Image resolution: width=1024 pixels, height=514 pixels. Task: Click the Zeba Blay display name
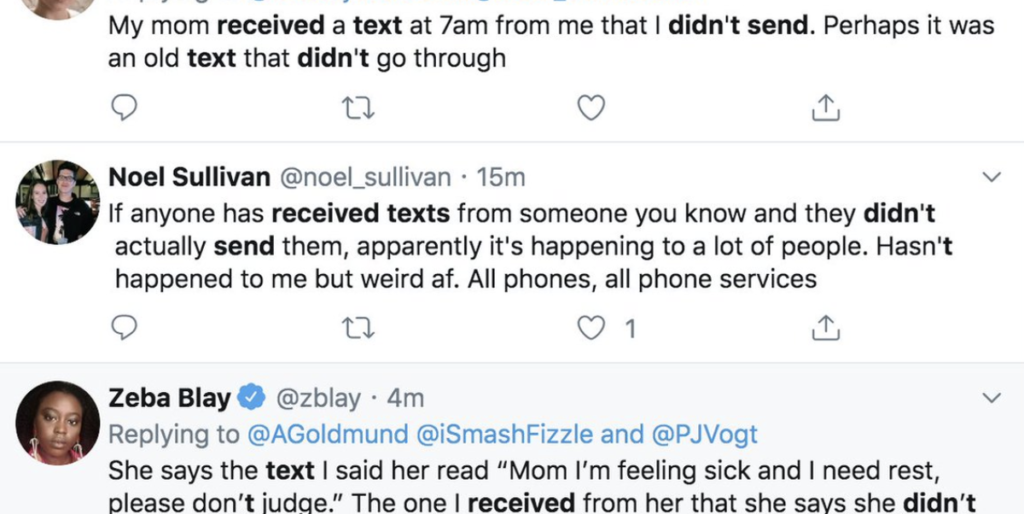pos(169,398)
